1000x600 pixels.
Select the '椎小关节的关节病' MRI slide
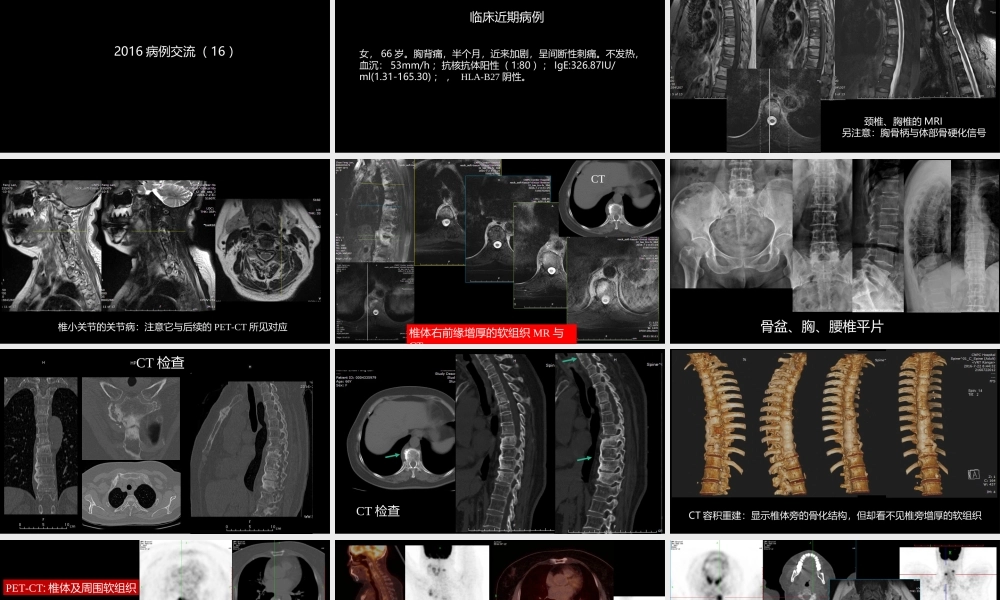[x=165, y=250]
